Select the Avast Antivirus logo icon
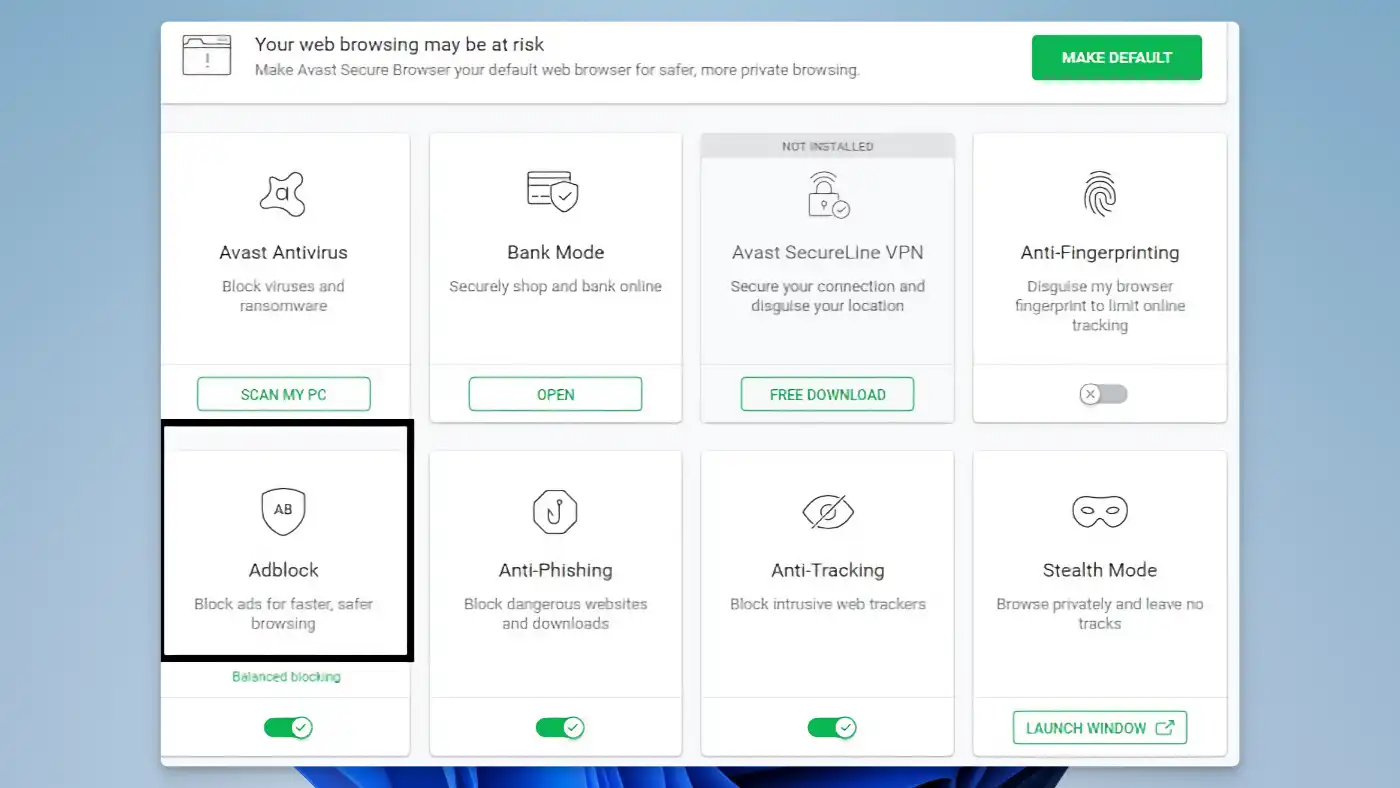This screenshot has width=1400, height=788. pos(283,193)
